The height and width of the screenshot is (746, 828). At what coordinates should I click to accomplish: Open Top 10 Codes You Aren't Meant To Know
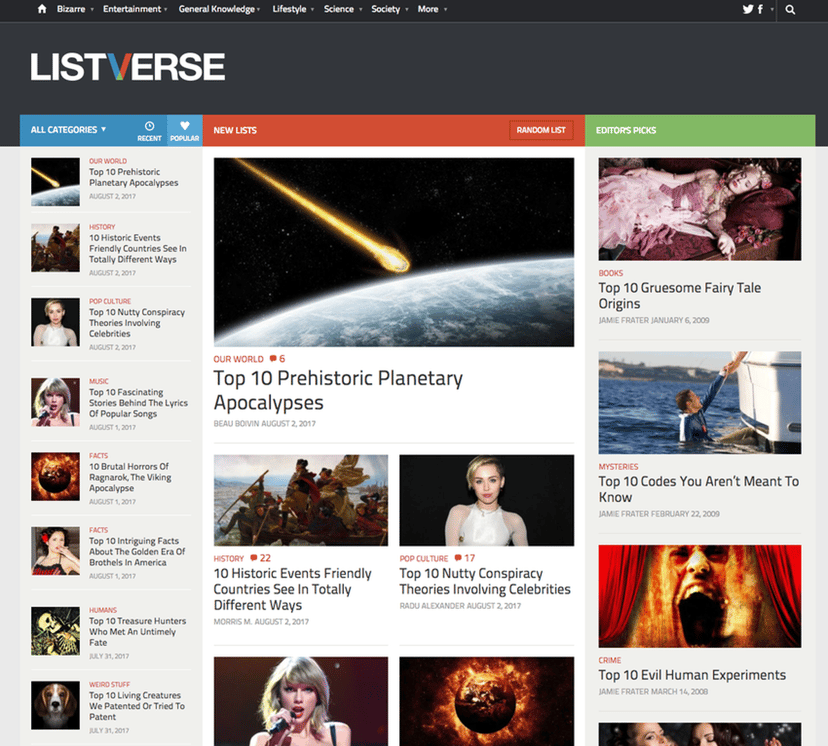point(699,489)
